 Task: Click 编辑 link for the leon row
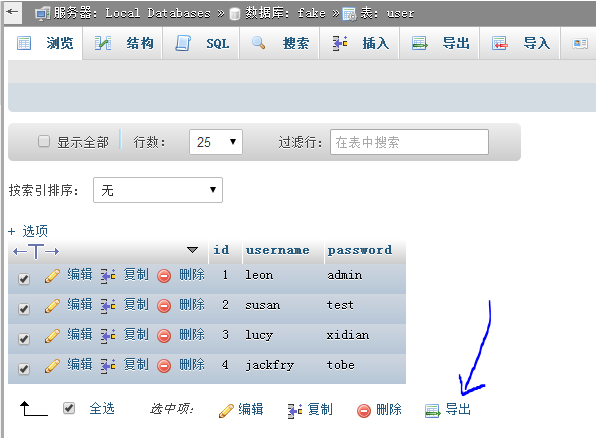coord(80,275)
